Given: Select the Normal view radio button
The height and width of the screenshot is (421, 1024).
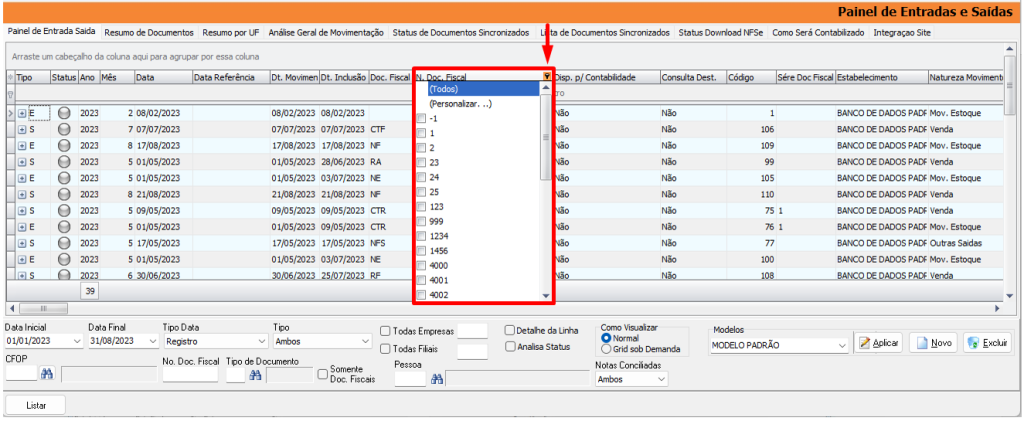Looking at the screenshot, I should click(x=606, y=338).
